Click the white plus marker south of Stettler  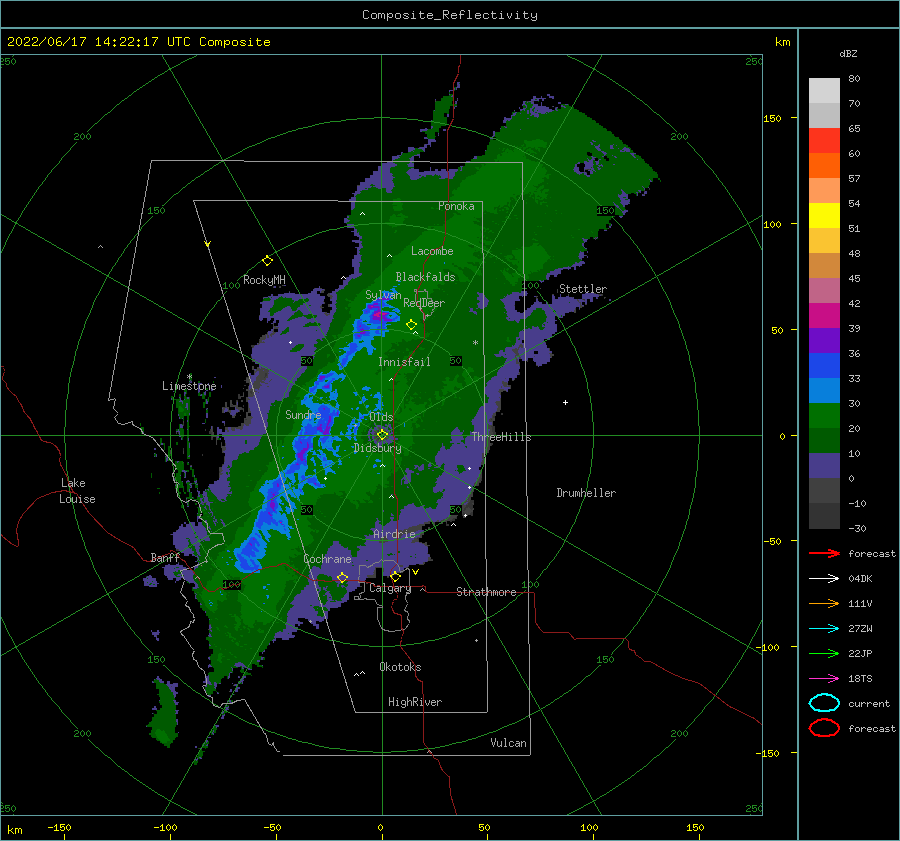coord(565,402)
